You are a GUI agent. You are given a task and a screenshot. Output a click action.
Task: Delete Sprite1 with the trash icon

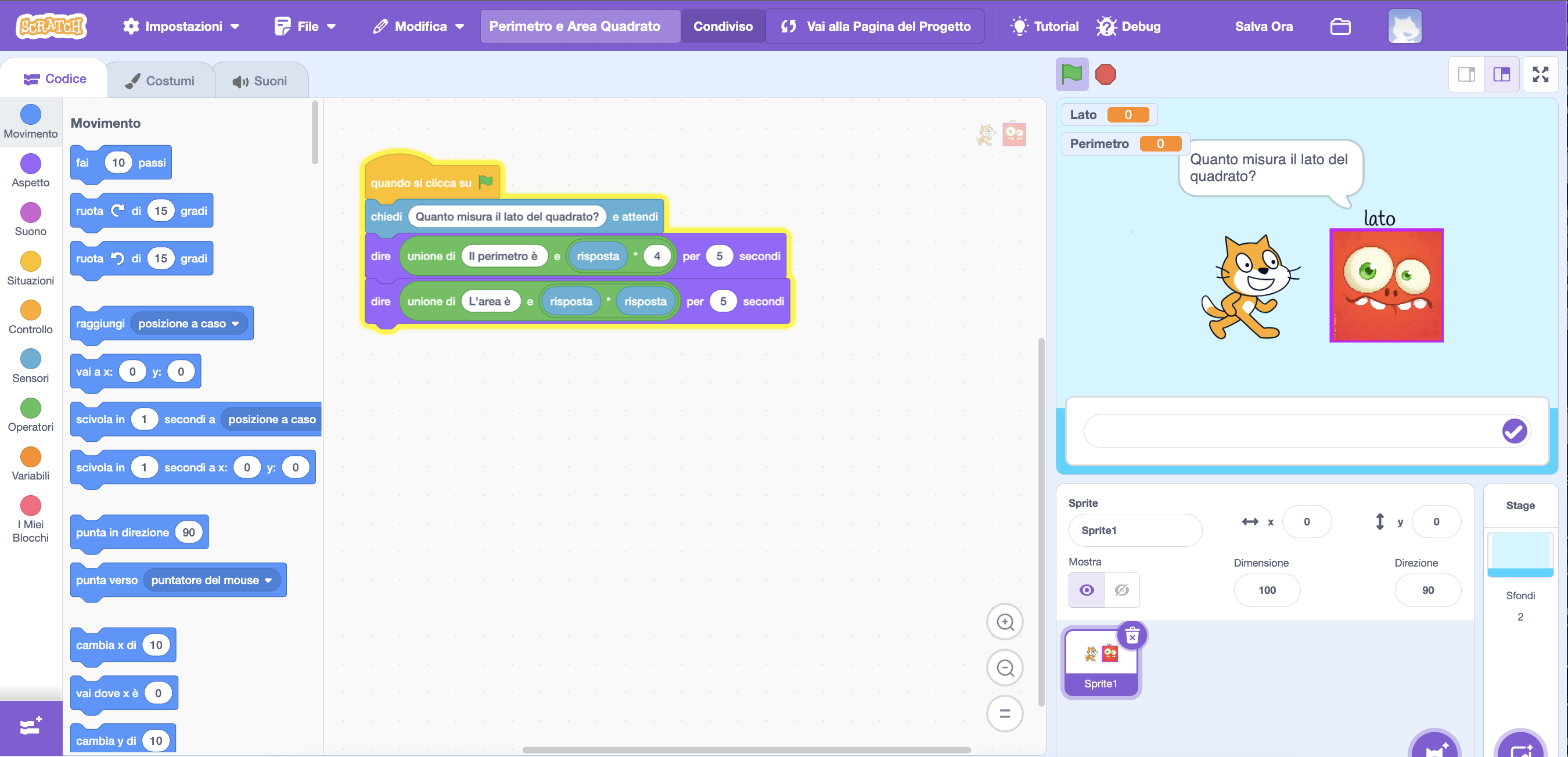click(1132, 636)
